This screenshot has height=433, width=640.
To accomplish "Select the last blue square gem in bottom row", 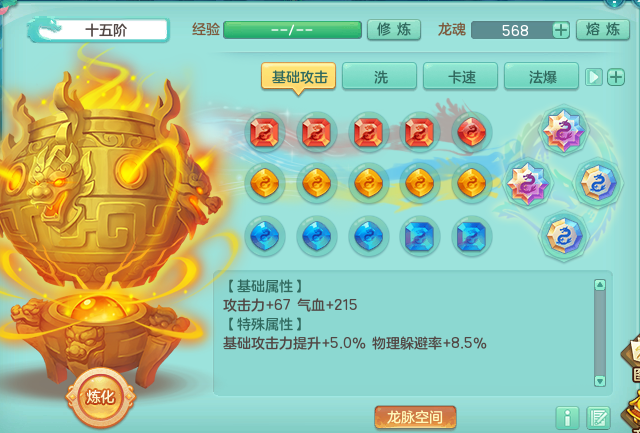I will [x=471, y=236].
